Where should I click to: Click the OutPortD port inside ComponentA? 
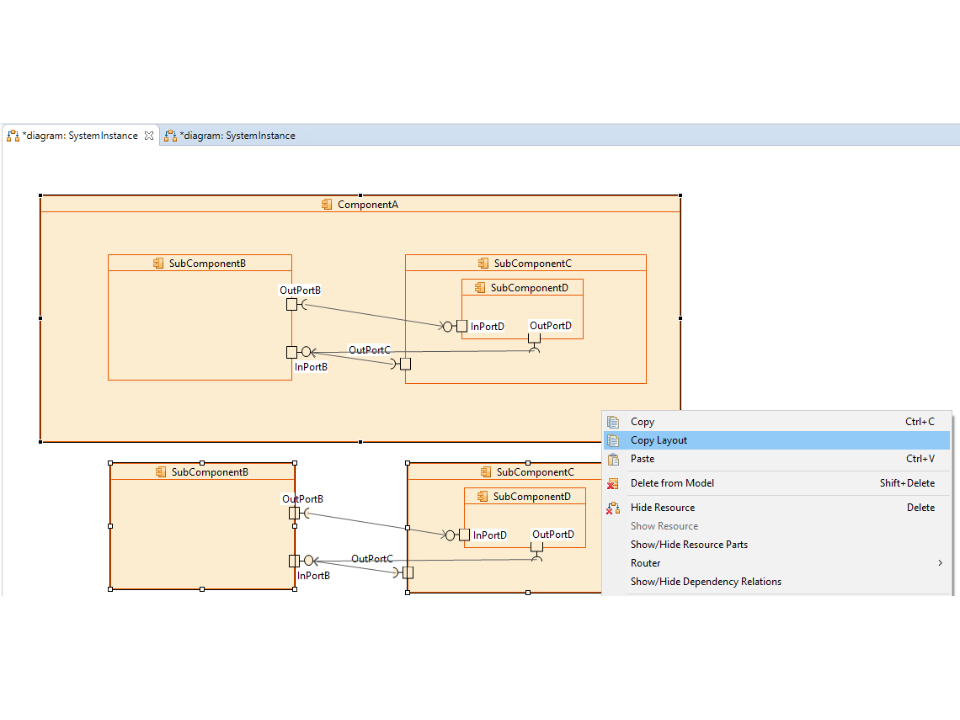534,338
